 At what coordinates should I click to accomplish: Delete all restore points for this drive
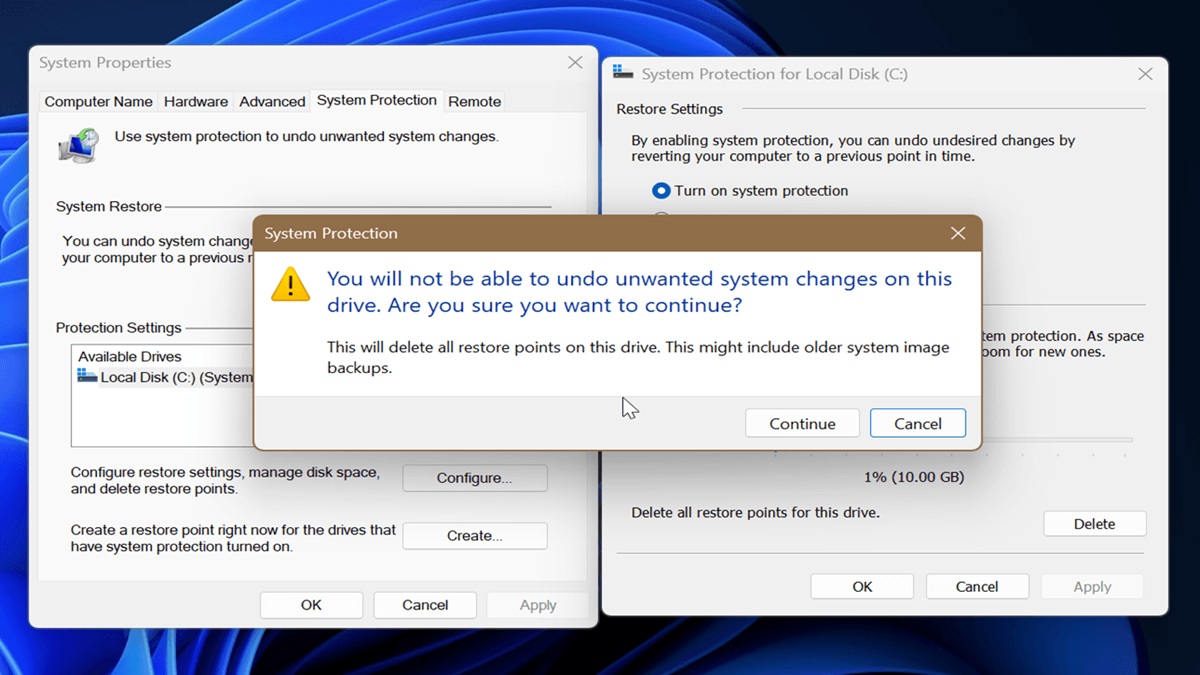pyautogui.click(x=1094, y=523)
